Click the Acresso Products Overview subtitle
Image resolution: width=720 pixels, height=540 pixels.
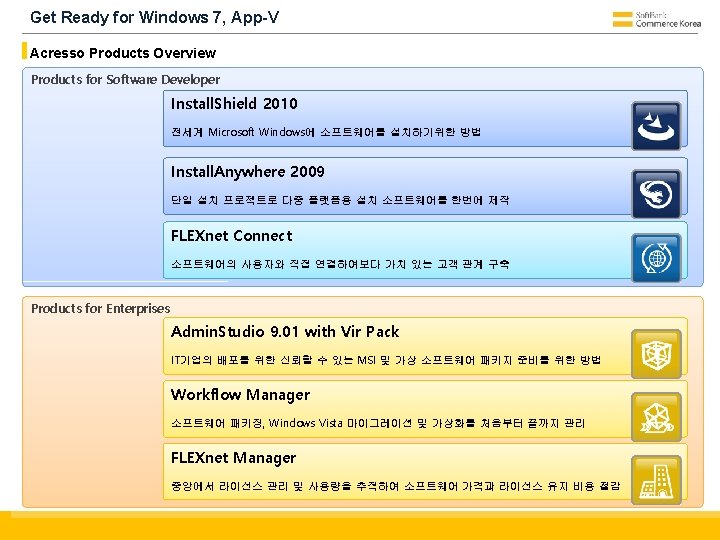click(x=123, y=53)
